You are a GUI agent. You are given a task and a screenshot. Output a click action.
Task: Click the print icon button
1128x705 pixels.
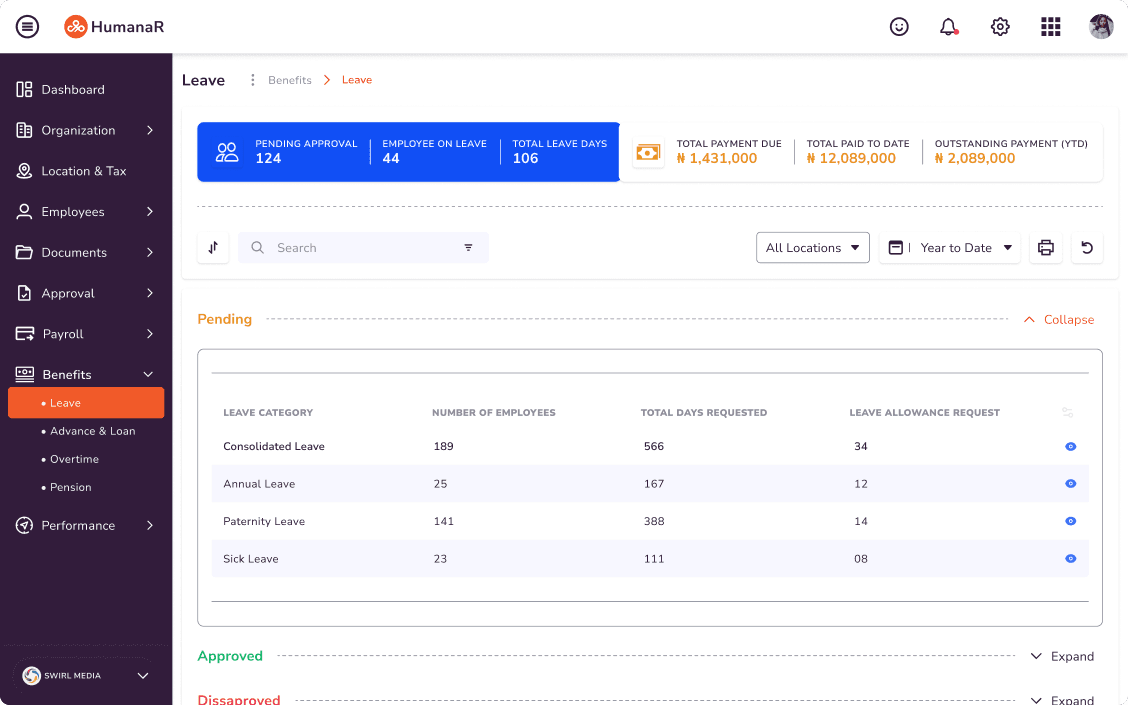click(1045, 247)
